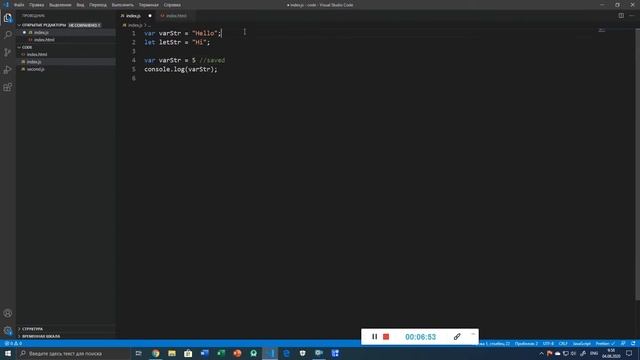The width and height of the screenshot is (640, 360).
Task: Click the Prettier status item
Action: [605, 344]
